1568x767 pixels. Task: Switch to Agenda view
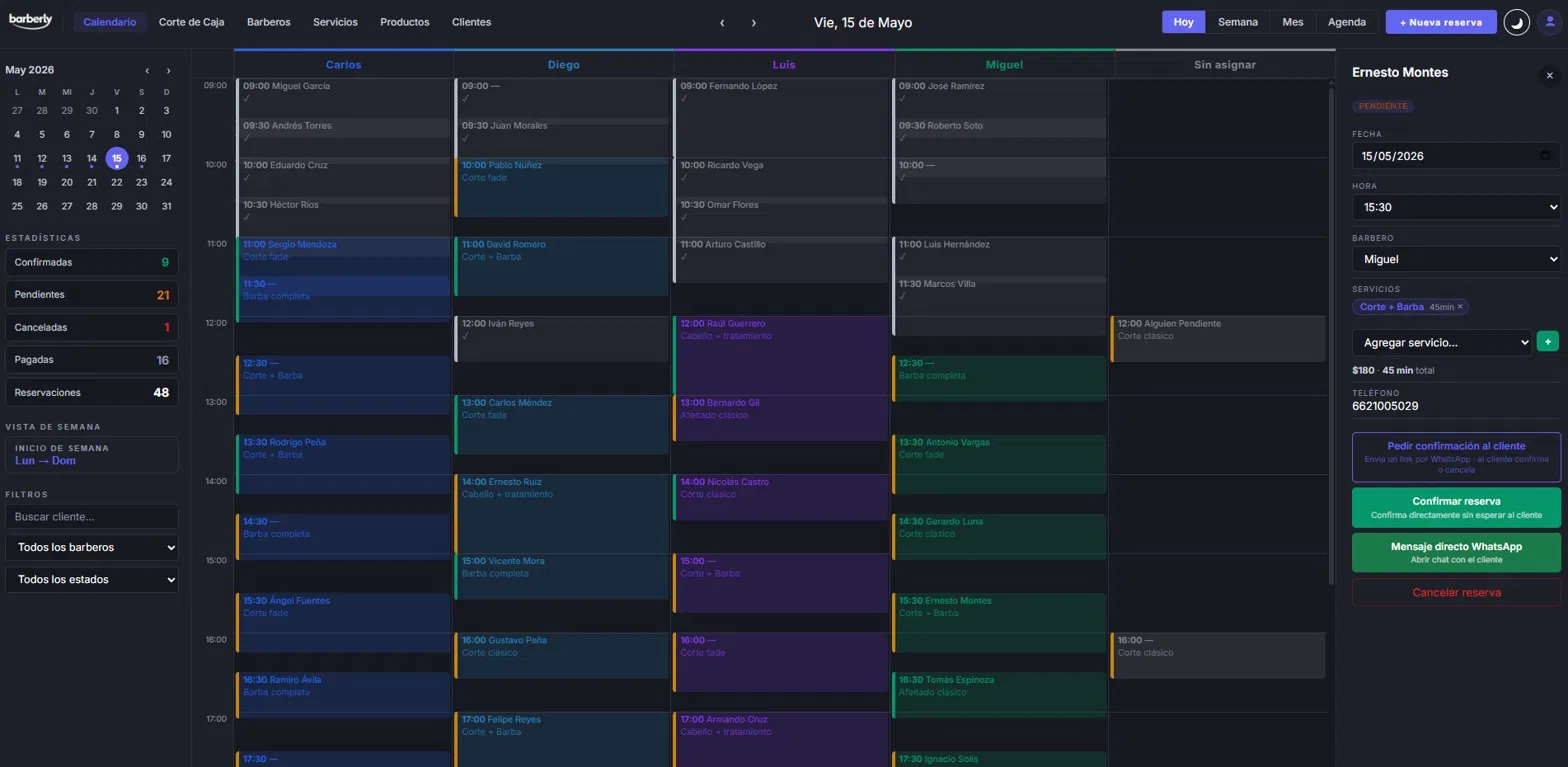[1347, 22]
